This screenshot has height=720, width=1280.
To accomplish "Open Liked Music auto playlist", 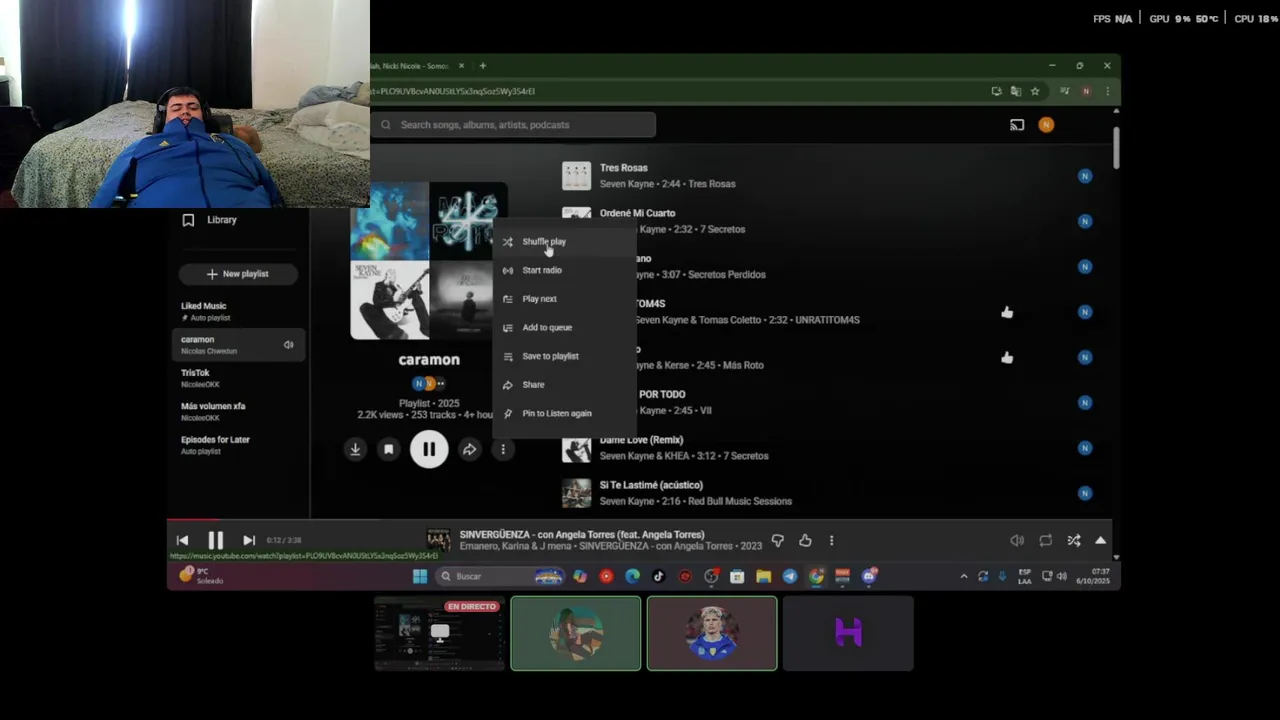I will pyautogui.click(x=238, y=311).
